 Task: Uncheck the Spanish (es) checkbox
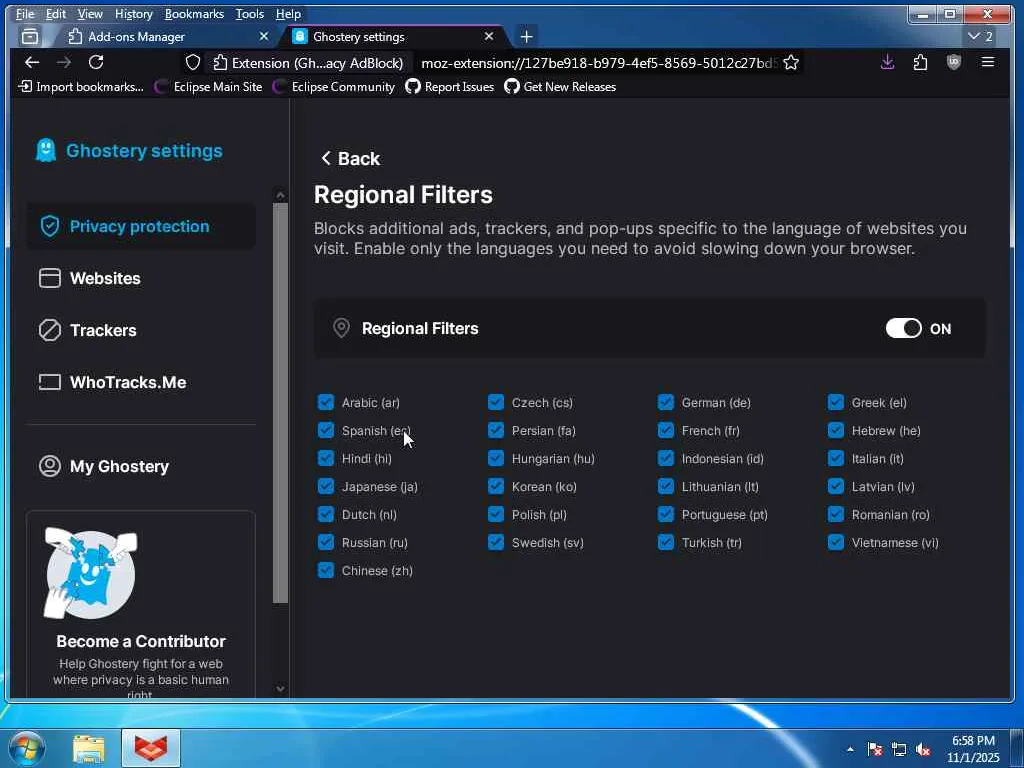[x=325, y=430]
